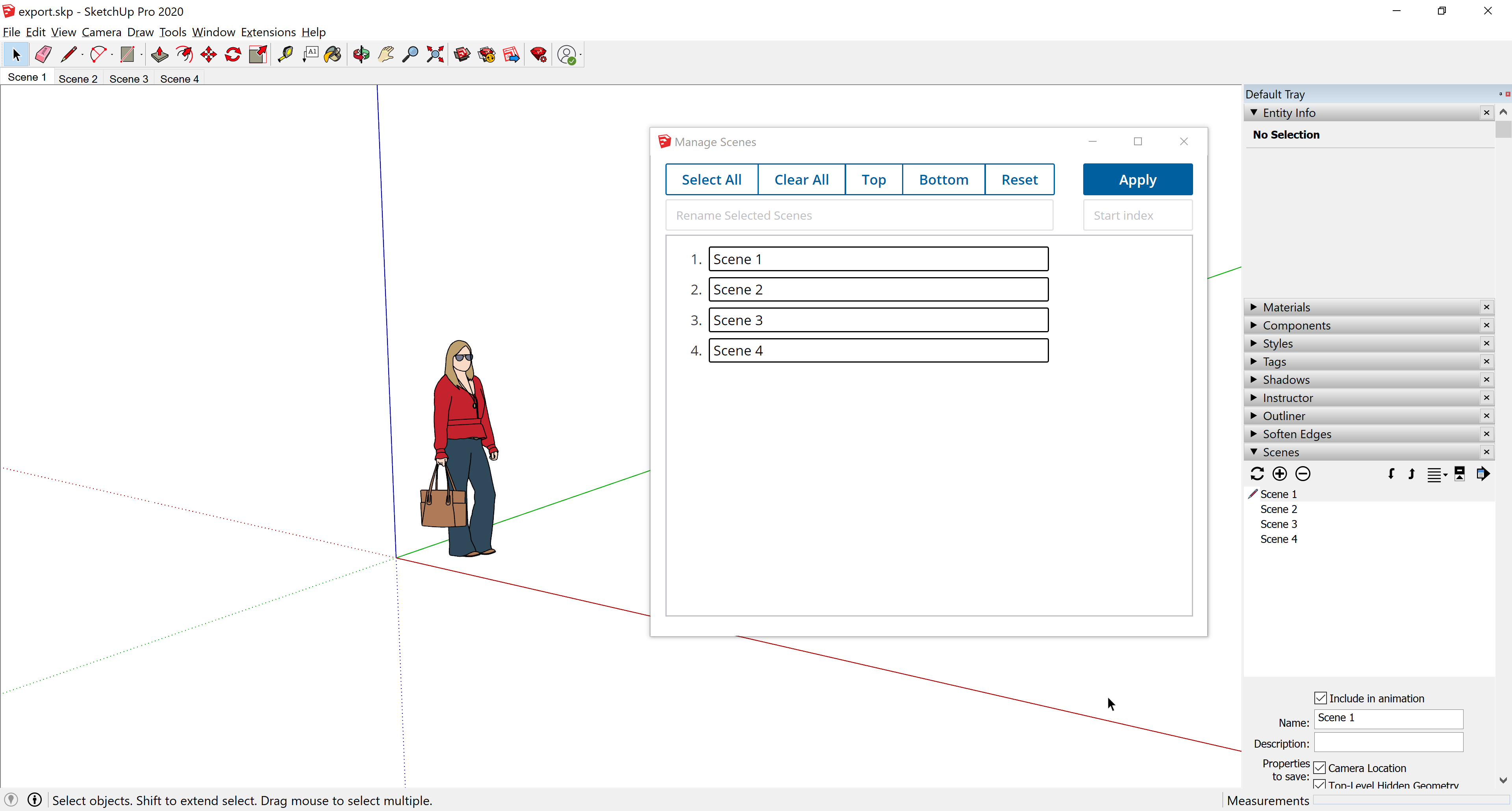Image resolution: width=1512 pixels, height=811 pixels.
Task: Activate the Push/Pull tool
Action: pyautogui.click(x=159, y=55)
